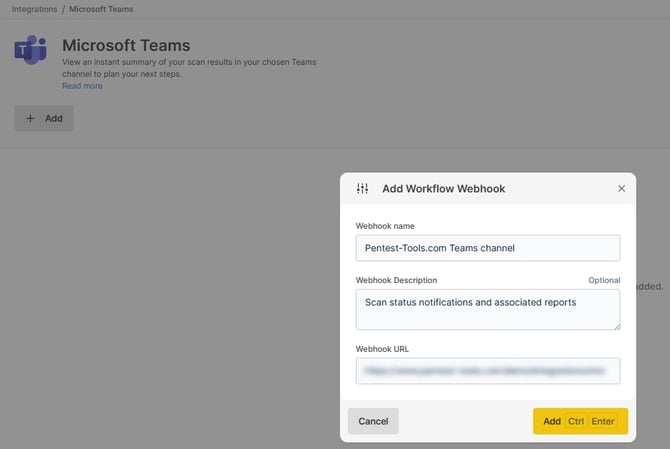Click the plus icon on the Add button
Screen dimensions: 670x449
[x=30, y=118]
